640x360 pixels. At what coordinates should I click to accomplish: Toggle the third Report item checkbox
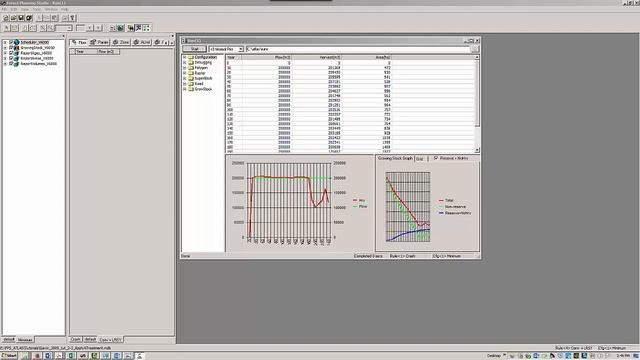(11, 53)
